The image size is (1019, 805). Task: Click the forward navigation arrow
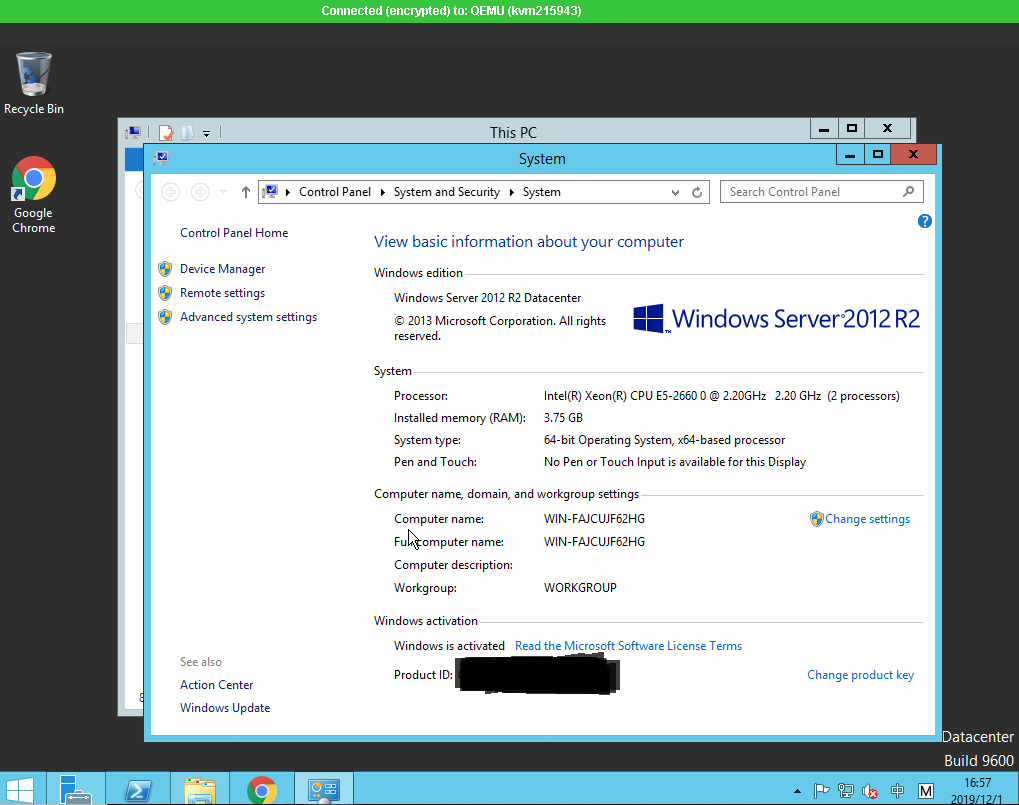click(200, 192)
